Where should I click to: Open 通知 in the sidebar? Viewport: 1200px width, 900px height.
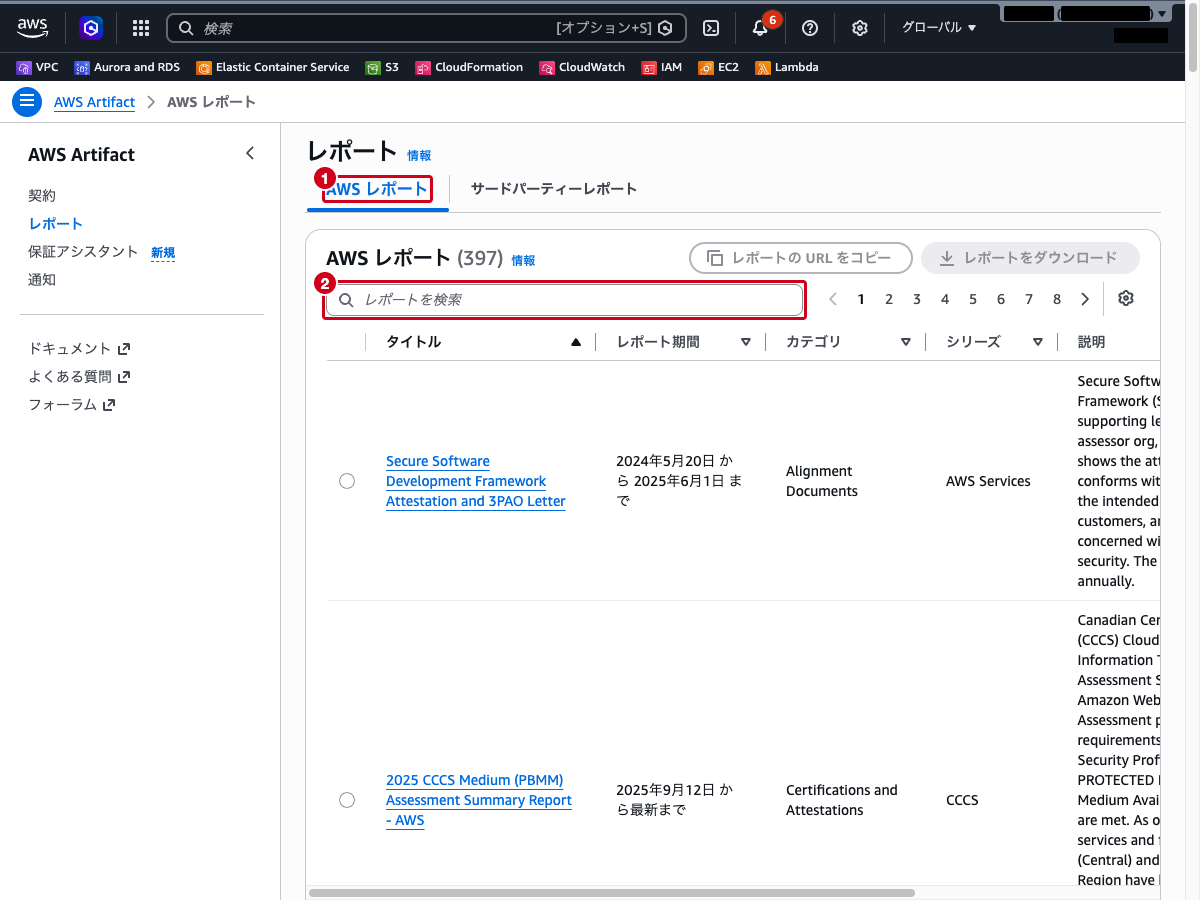point(42,280)
